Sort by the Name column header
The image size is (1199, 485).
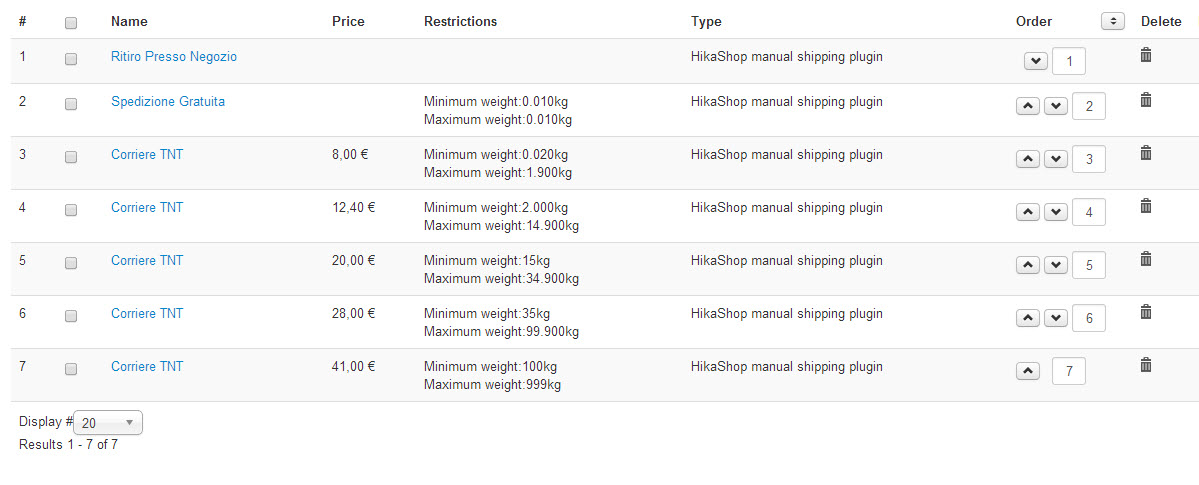[127, 21]
